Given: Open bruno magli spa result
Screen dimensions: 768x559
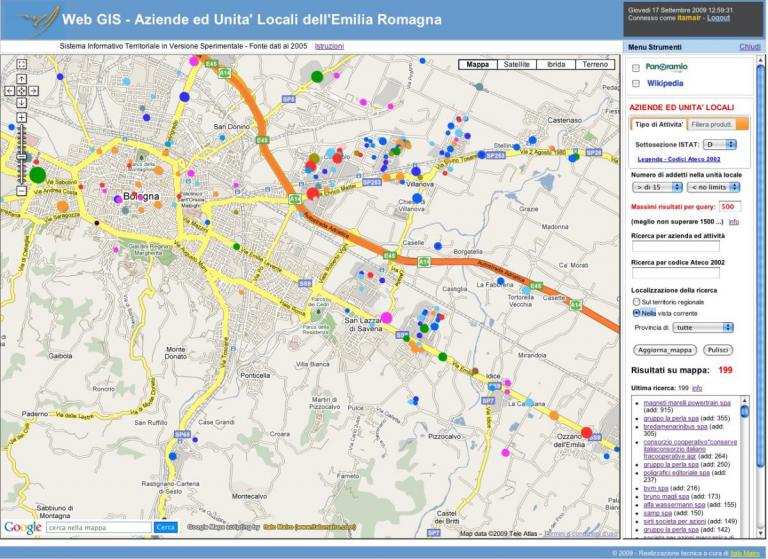Looking at the screenshot, I should click(666, 496).
